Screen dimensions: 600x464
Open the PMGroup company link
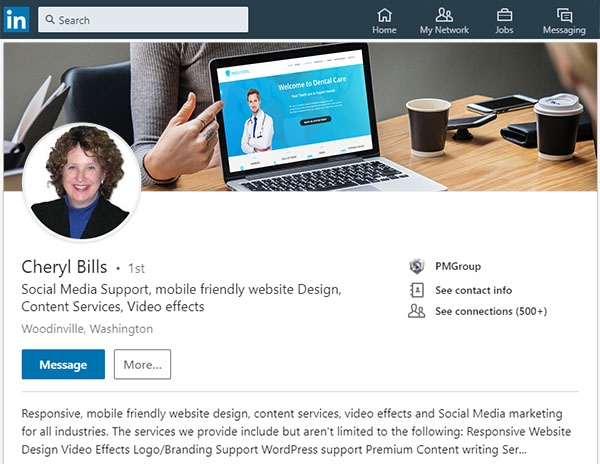pos(458,266)
